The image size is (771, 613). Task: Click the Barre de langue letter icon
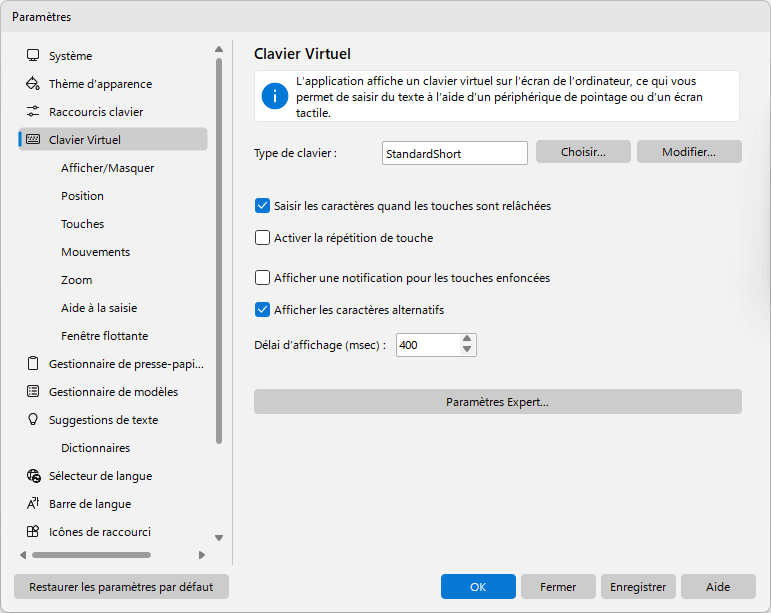[x=33, y=504]
